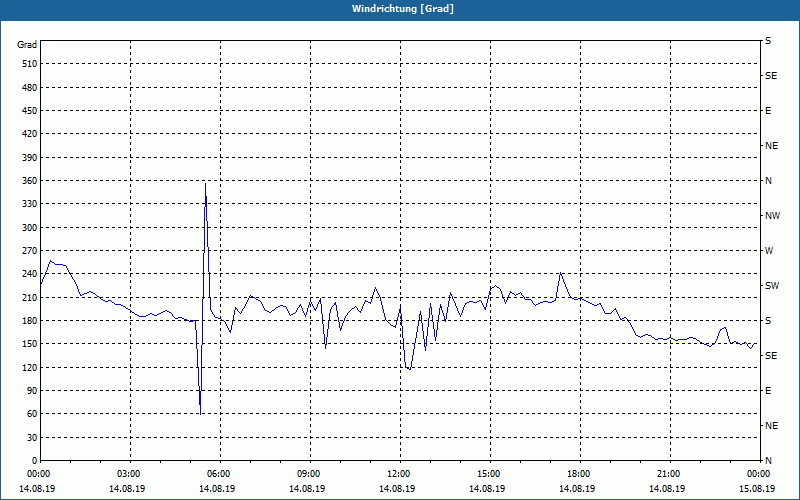Select the 180 degree axis label
The image size is (800, 500).
30,321
